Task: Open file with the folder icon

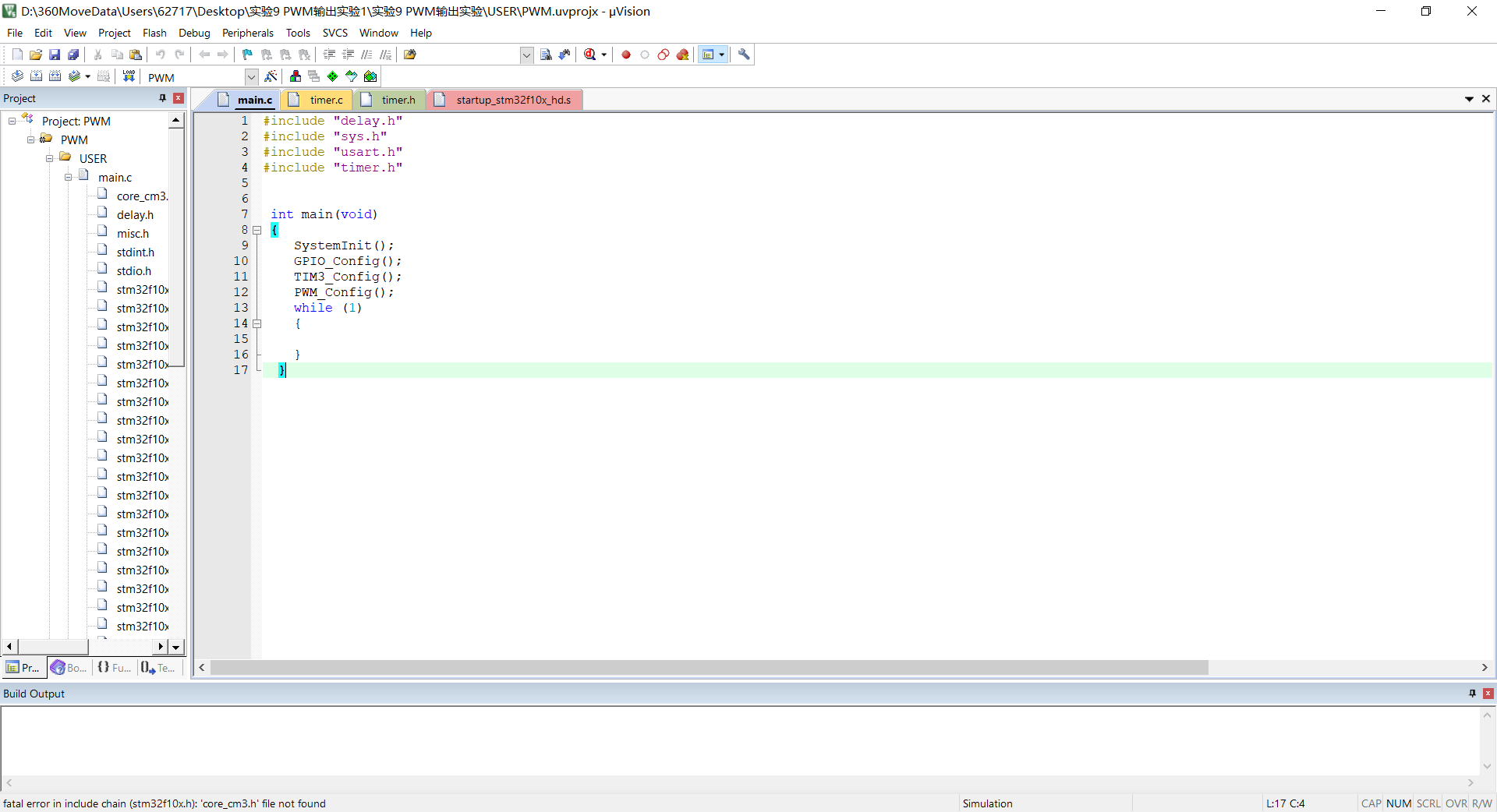Action: (x=36, y=55)
